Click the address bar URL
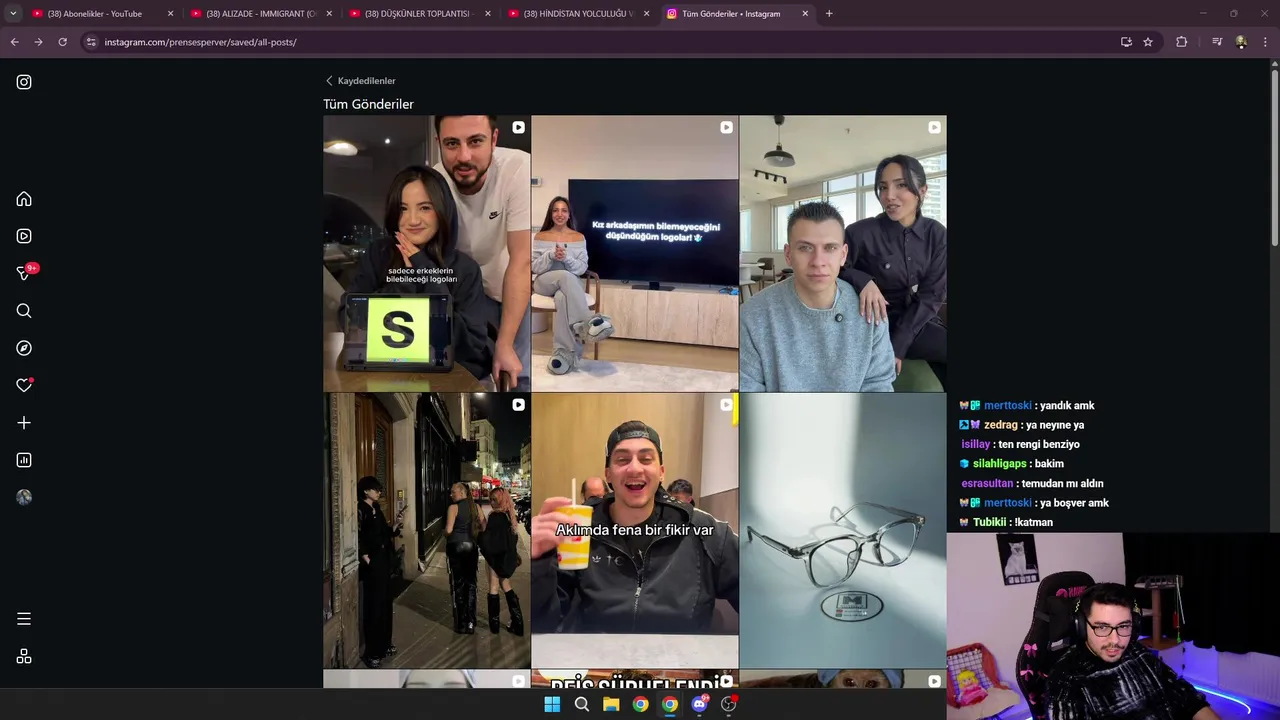The width and height of the screenshot is (1280, 720). [200, 42]
